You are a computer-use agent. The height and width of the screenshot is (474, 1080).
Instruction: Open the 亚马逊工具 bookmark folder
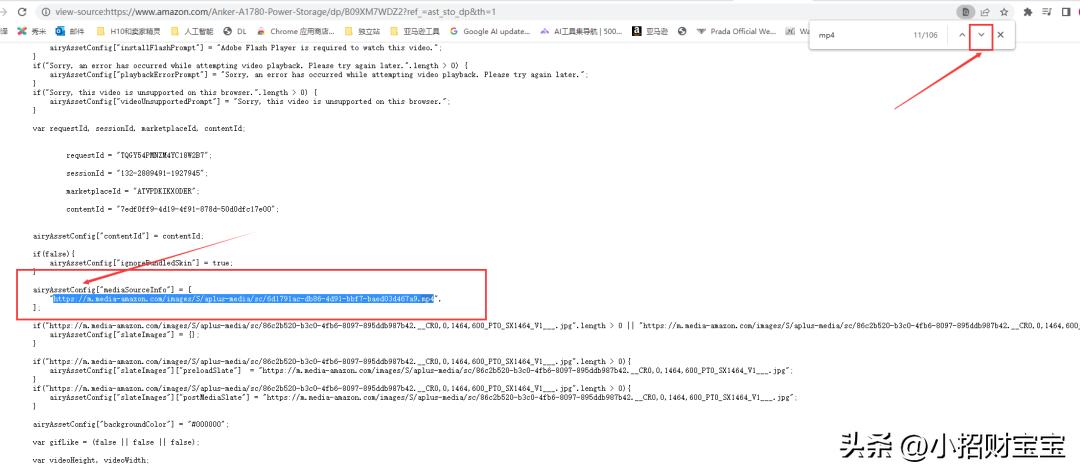(x=415, y=31)
